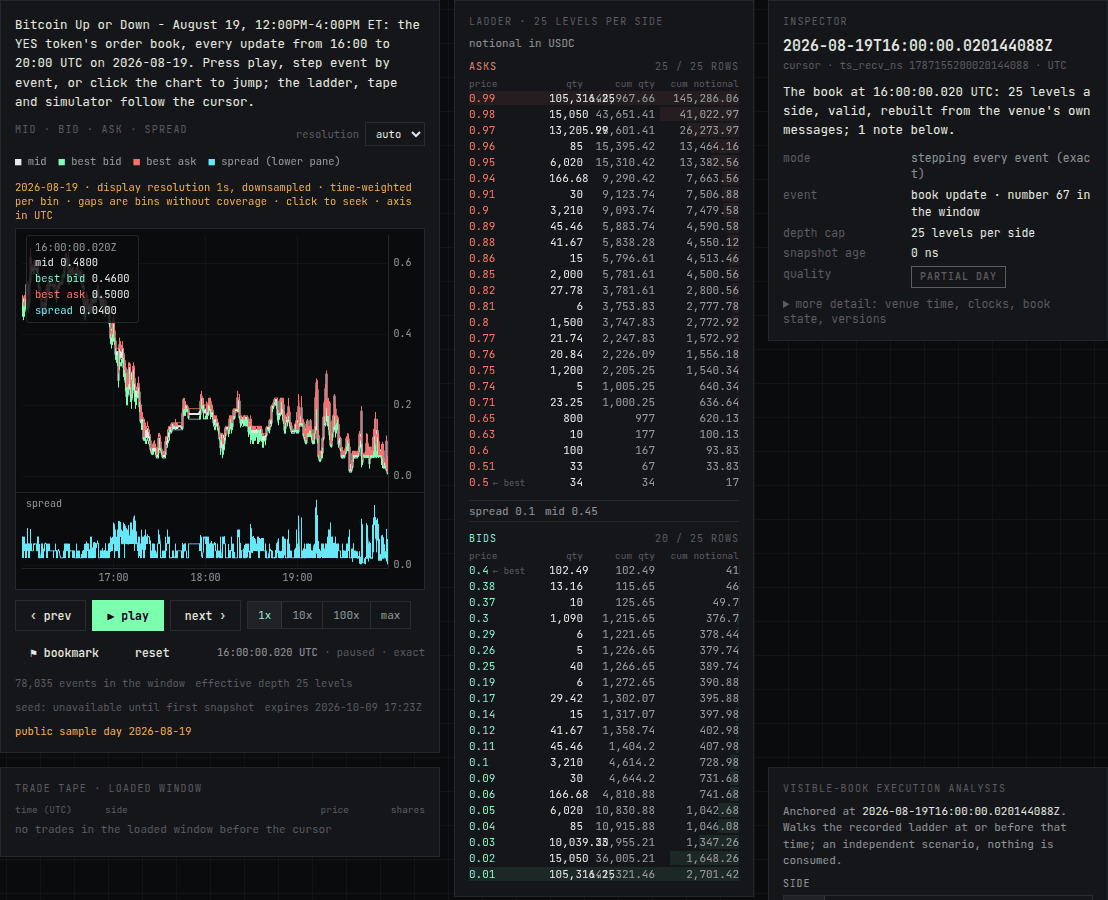Click the public sample day 2026-08-19 text
Image resolution: width=1108 pixels, height=900 pixels.
(x=103, y=731)
